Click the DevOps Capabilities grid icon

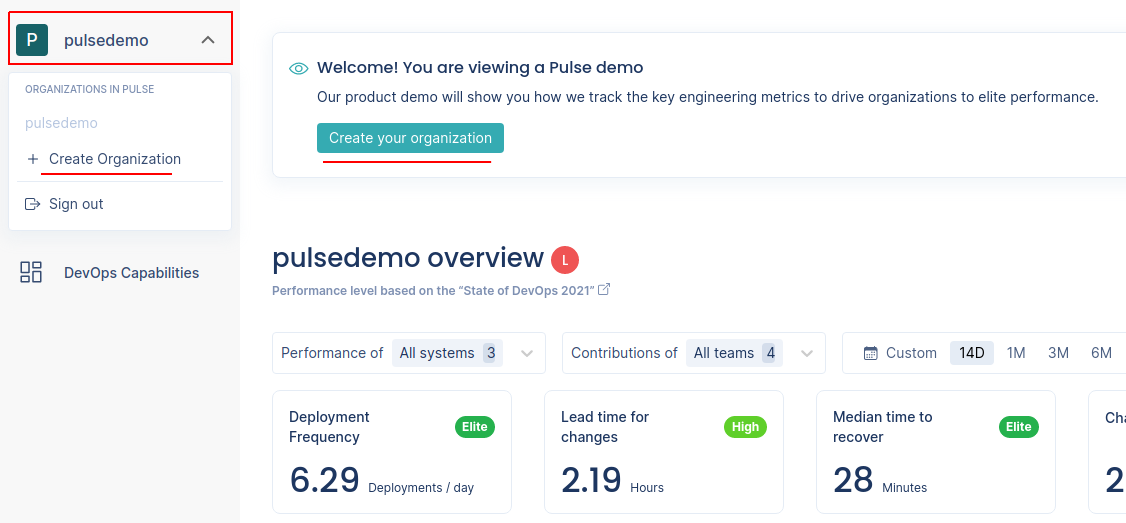(x=31, y=272)
